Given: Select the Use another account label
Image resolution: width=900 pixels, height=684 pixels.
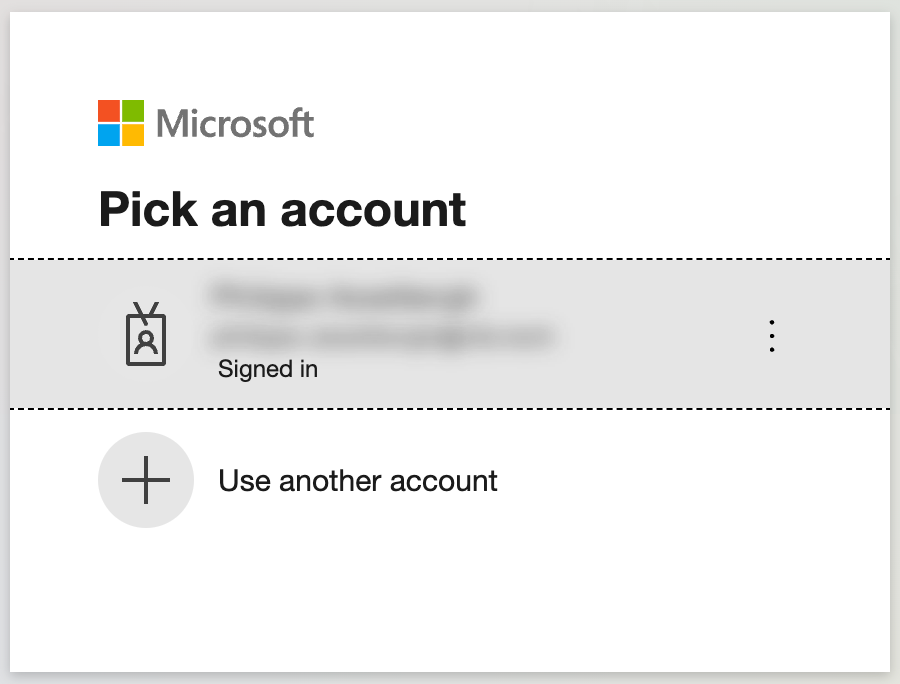Looking at the screenshot, I should pyautogui.click(x=358, y=481).
